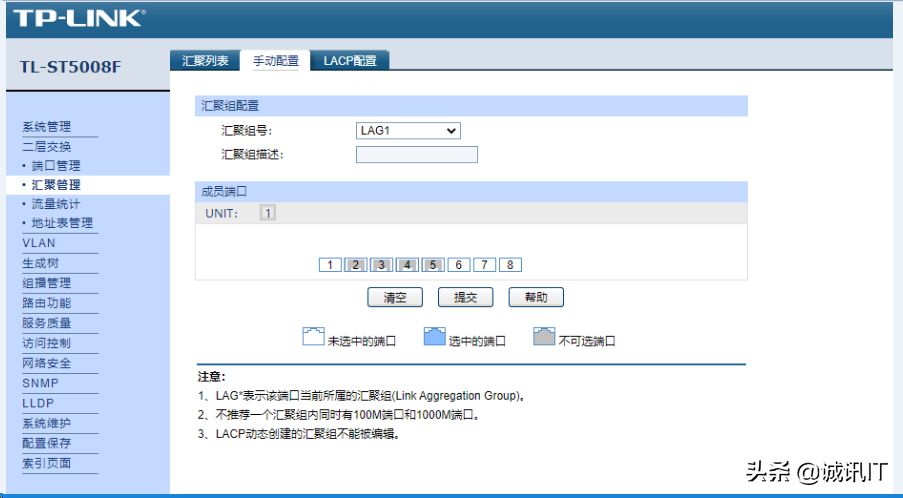Select port 1 in member ports
Image resolution: width=903 pixels, height=498 pixels.
point(330,265)
